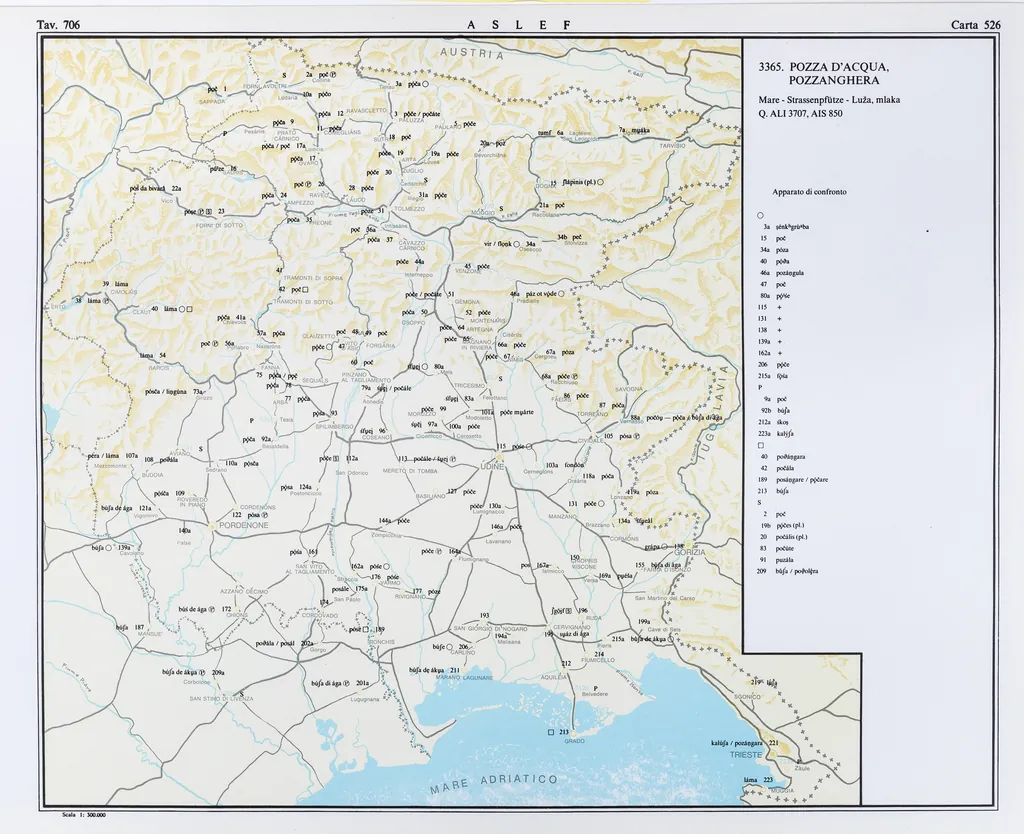Click the 'Carta 526' label
Viewport: 1024px width, 834px height.
coord(977,25)
